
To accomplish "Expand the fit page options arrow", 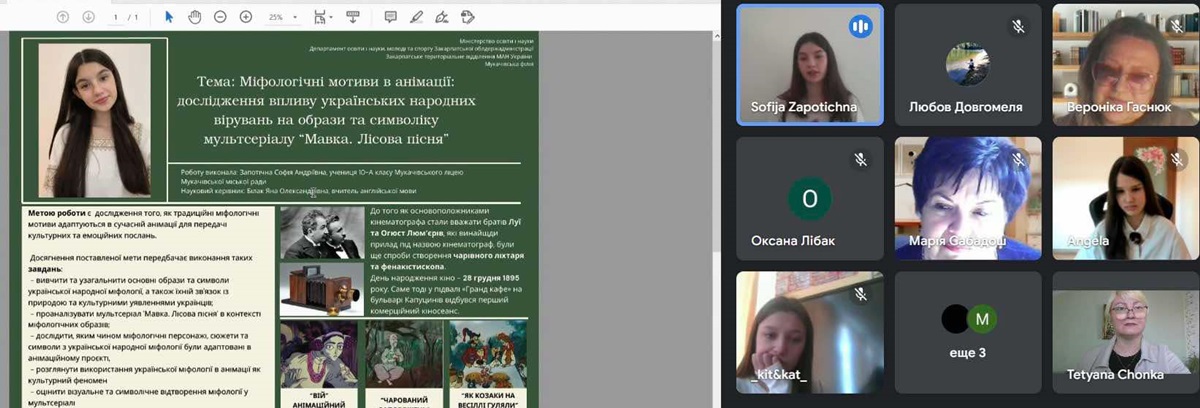I will pos(332,18).
